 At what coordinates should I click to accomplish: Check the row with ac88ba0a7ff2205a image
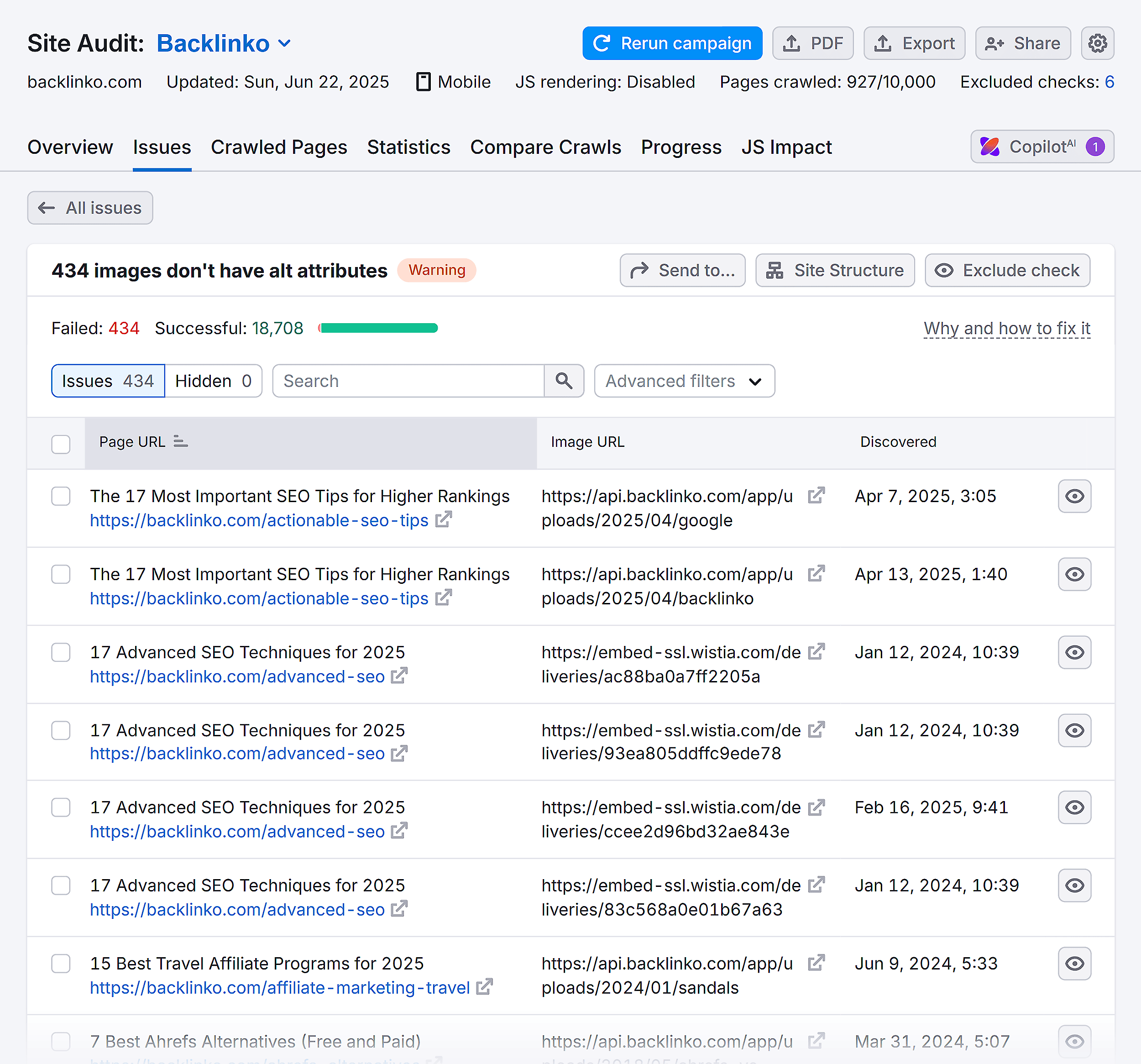point(61,653)
